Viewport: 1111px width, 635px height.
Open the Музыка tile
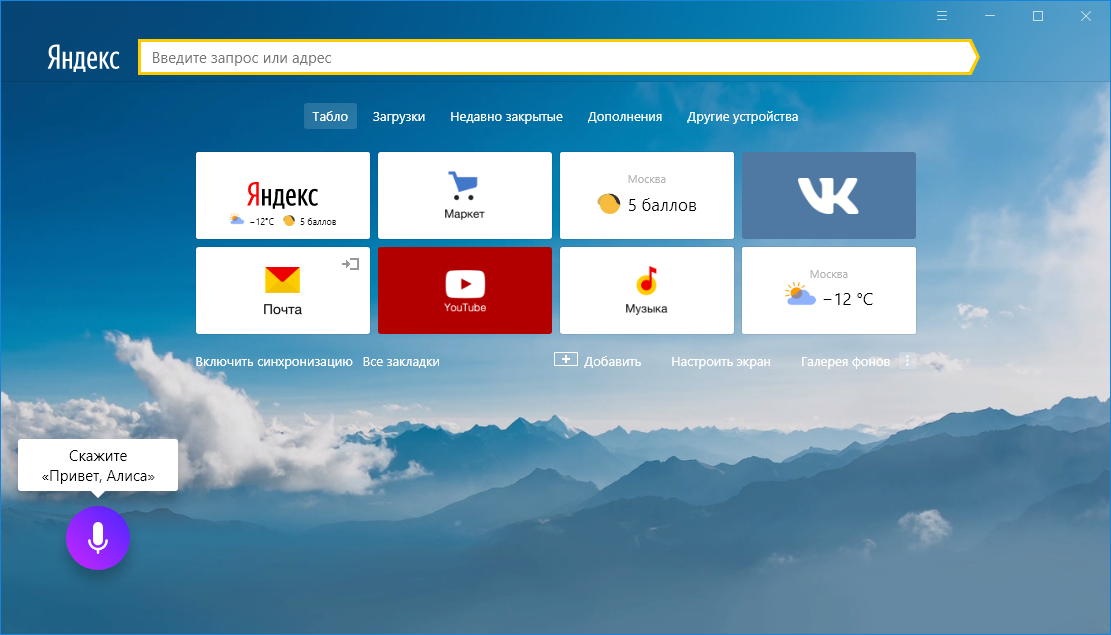[x=646, y=290]
